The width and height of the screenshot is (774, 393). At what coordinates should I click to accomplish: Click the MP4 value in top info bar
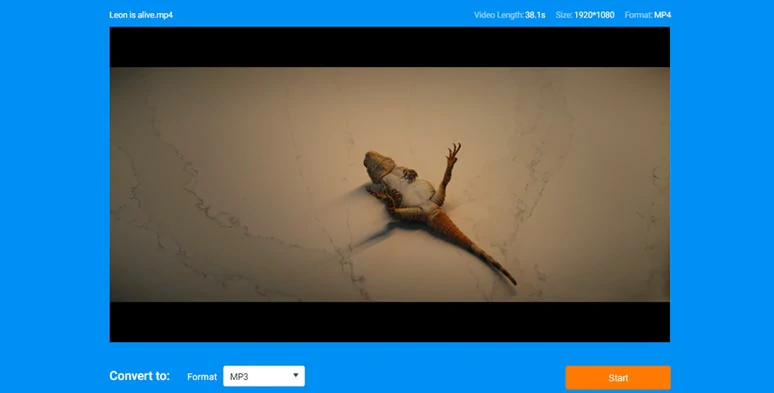pyautogui.click(x=662, y=15)
